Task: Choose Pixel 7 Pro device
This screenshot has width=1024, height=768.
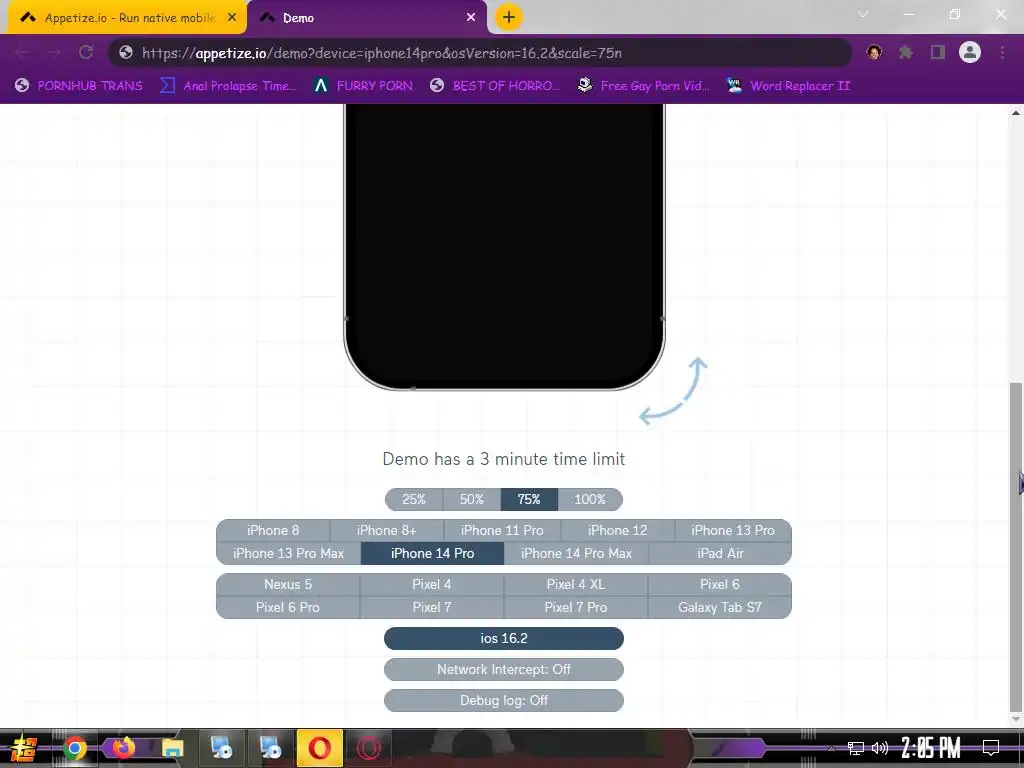Action: (x=576, y=607)
